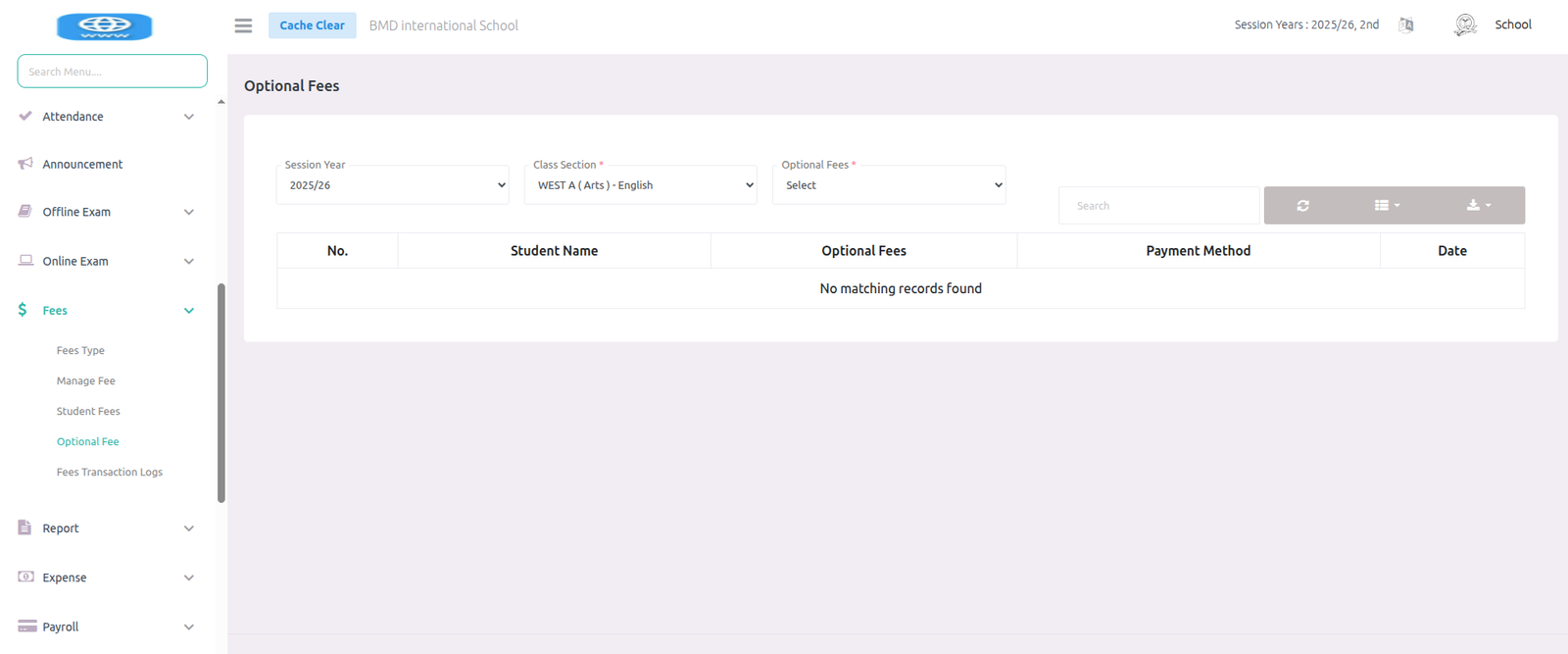Click the Announcement megaphone icon
Viewport: 1568px width, 654px height.
pyautogui.click(x=25, y=164)
